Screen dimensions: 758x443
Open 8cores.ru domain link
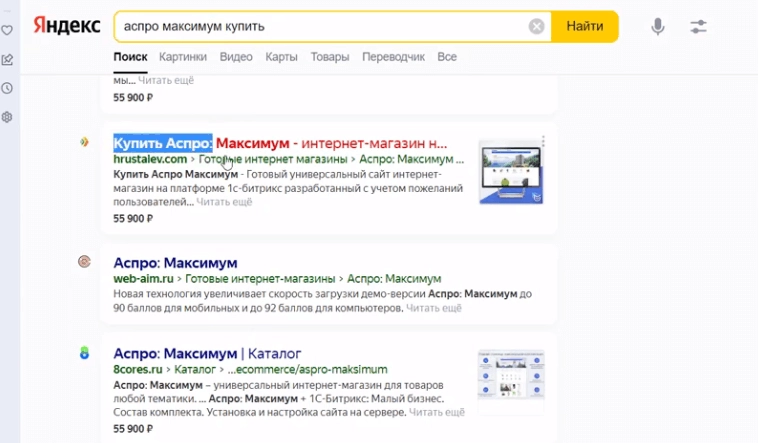(138, 369)
